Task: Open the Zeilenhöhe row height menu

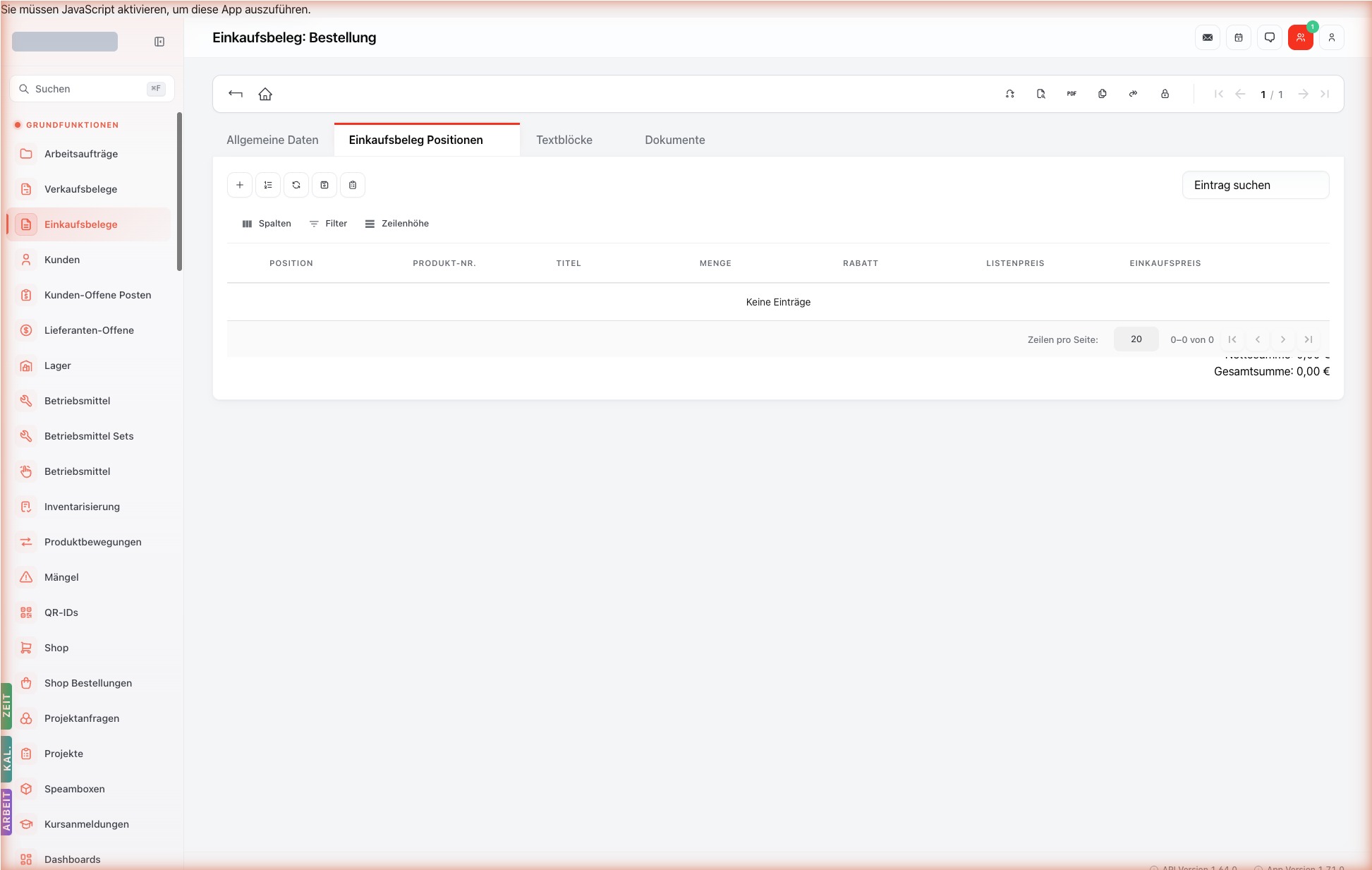Action: pyautogui.click(x=397, y=224)
